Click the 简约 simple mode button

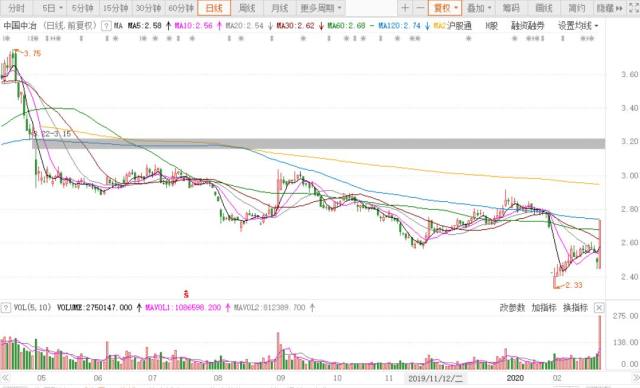576,8
